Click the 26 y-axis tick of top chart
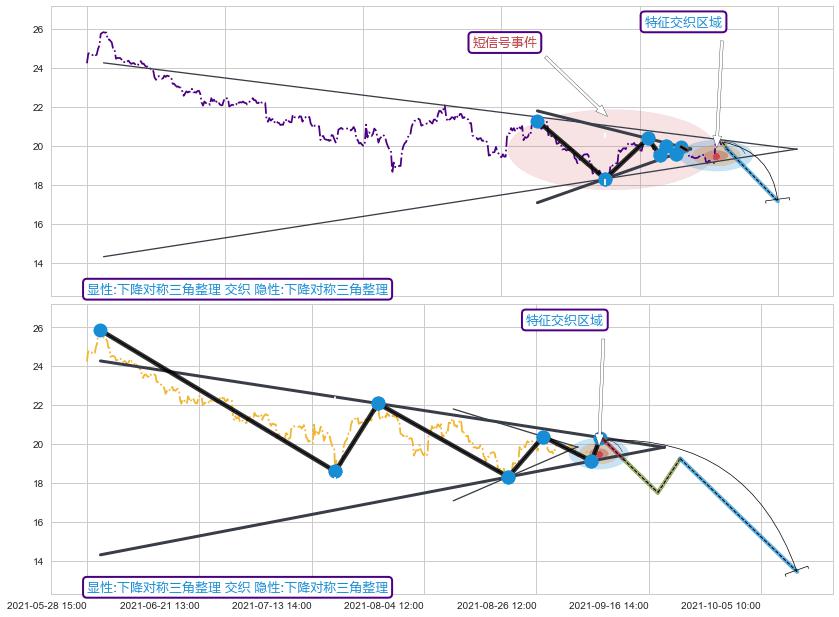The width and height of the screenshot is (839, 617). [x=38, y=30]
